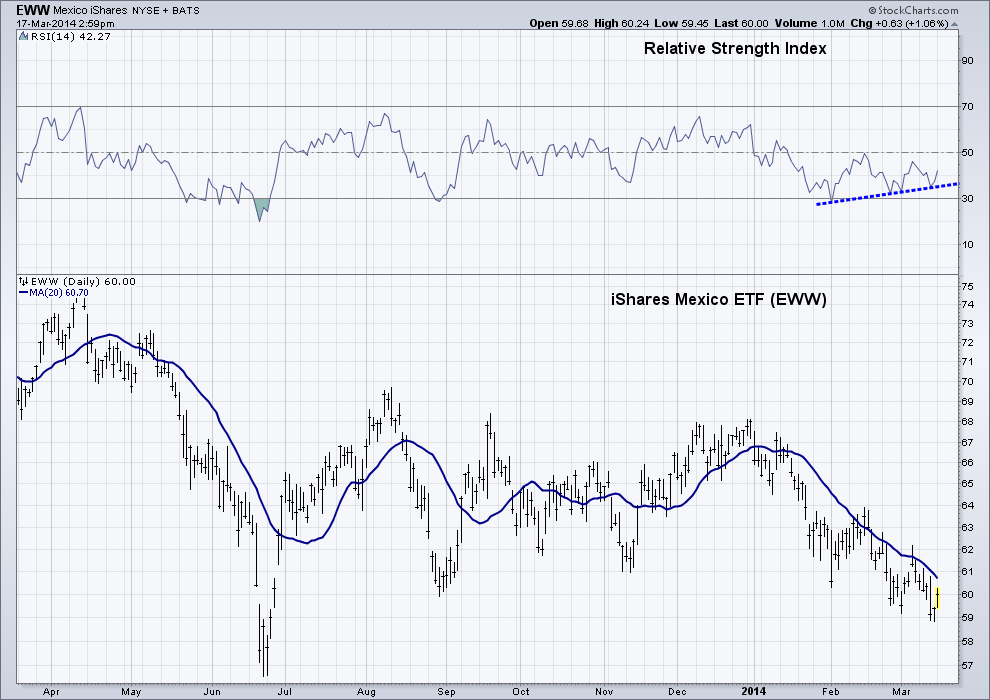Image resolution: width=990 pixels, height=700 pixels.
Task: Click the price axis label 68
Action: (967, 422)
